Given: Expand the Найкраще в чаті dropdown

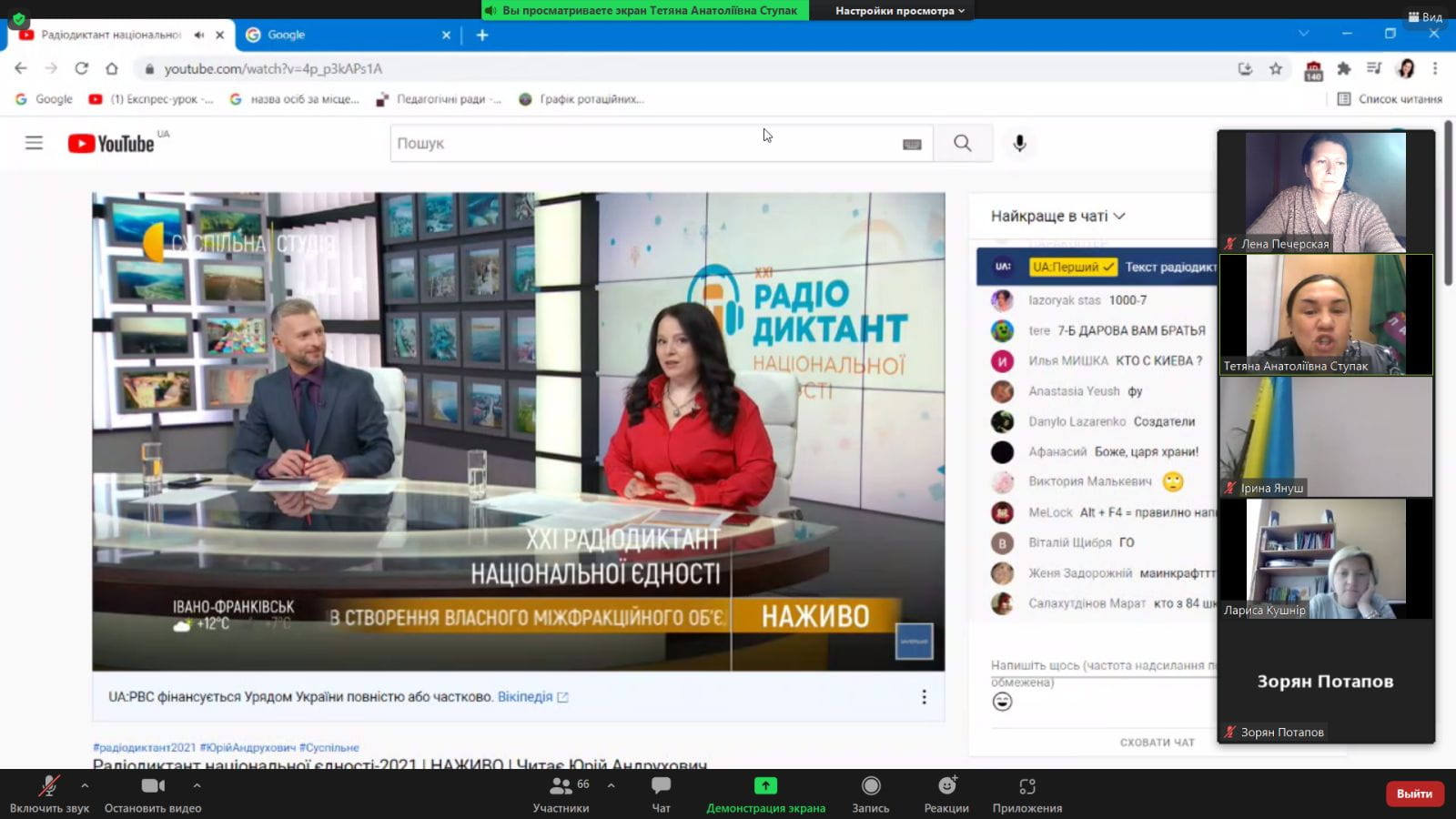Looking at the screenshot, I should [1057, 217].
